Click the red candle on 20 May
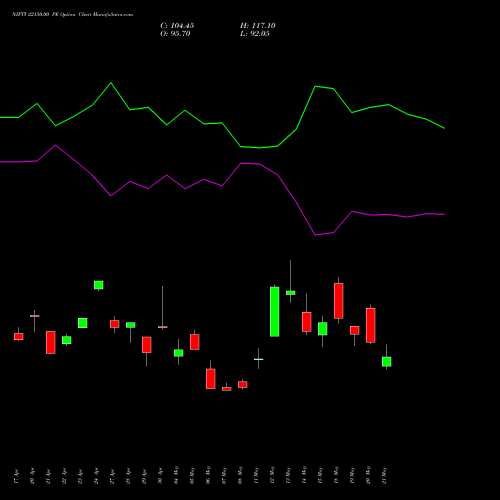 tap(371, 325)
